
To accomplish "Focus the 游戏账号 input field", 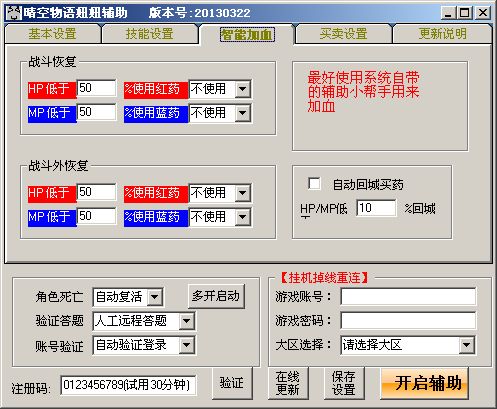I will click(x=408, y=297).
